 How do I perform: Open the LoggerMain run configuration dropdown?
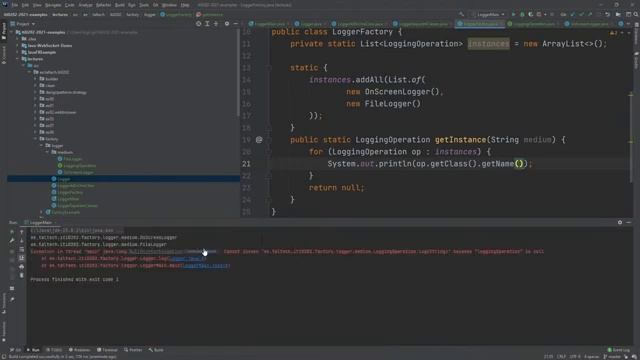pyautogui.click(x=488, y=14)
